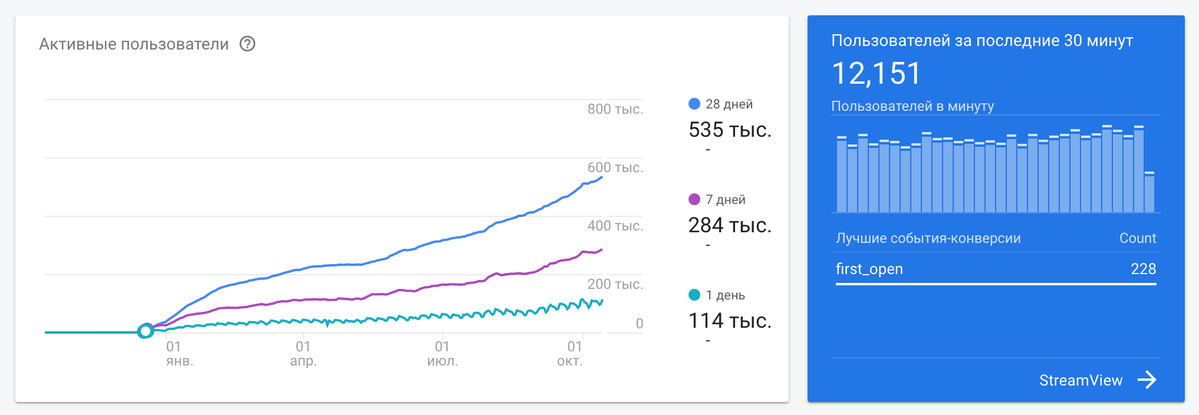Click the Лучшие события-конверсии heading
Screen dimensions: 1199x415
pos(929,238)
